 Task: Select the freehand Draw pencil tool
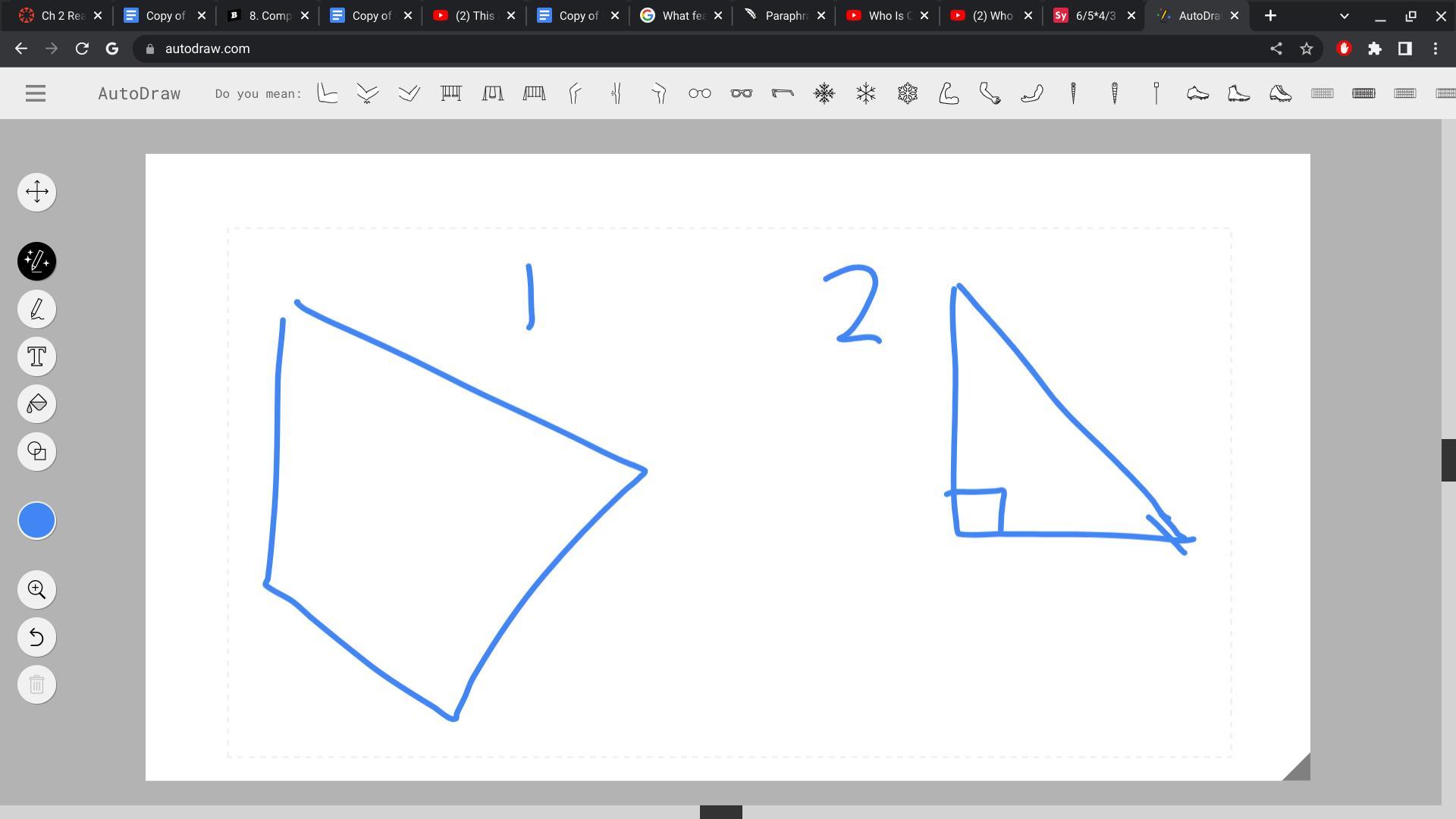pos(36,309)
